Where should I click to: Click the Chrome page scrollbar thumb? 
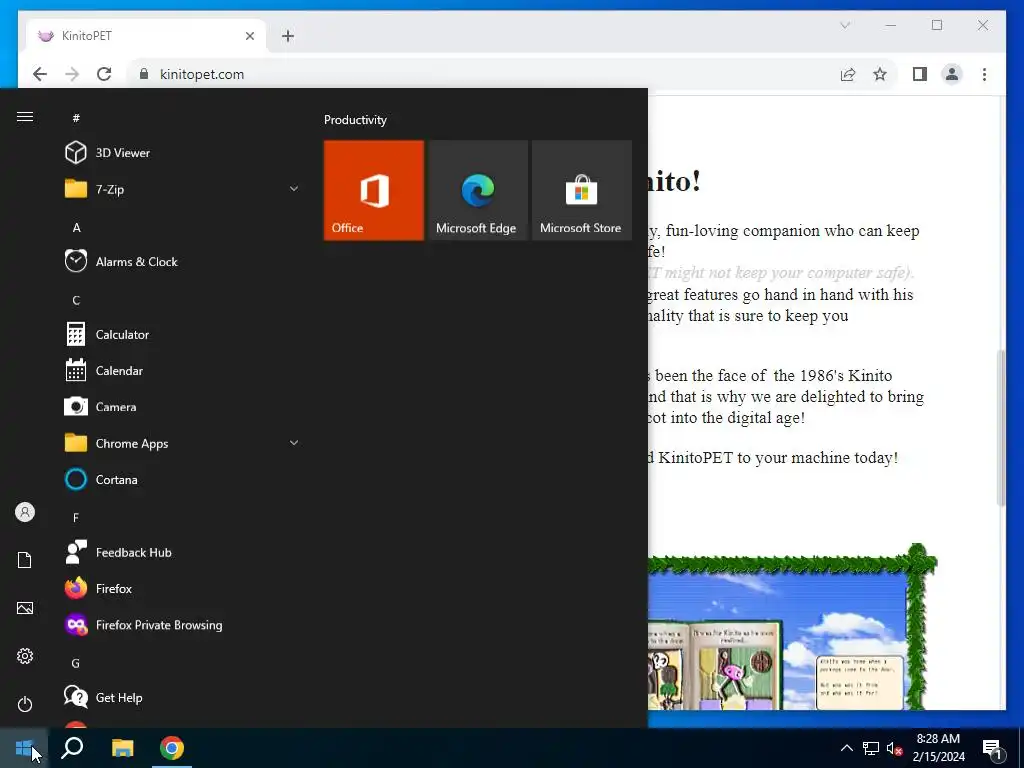pos(1000,427)
